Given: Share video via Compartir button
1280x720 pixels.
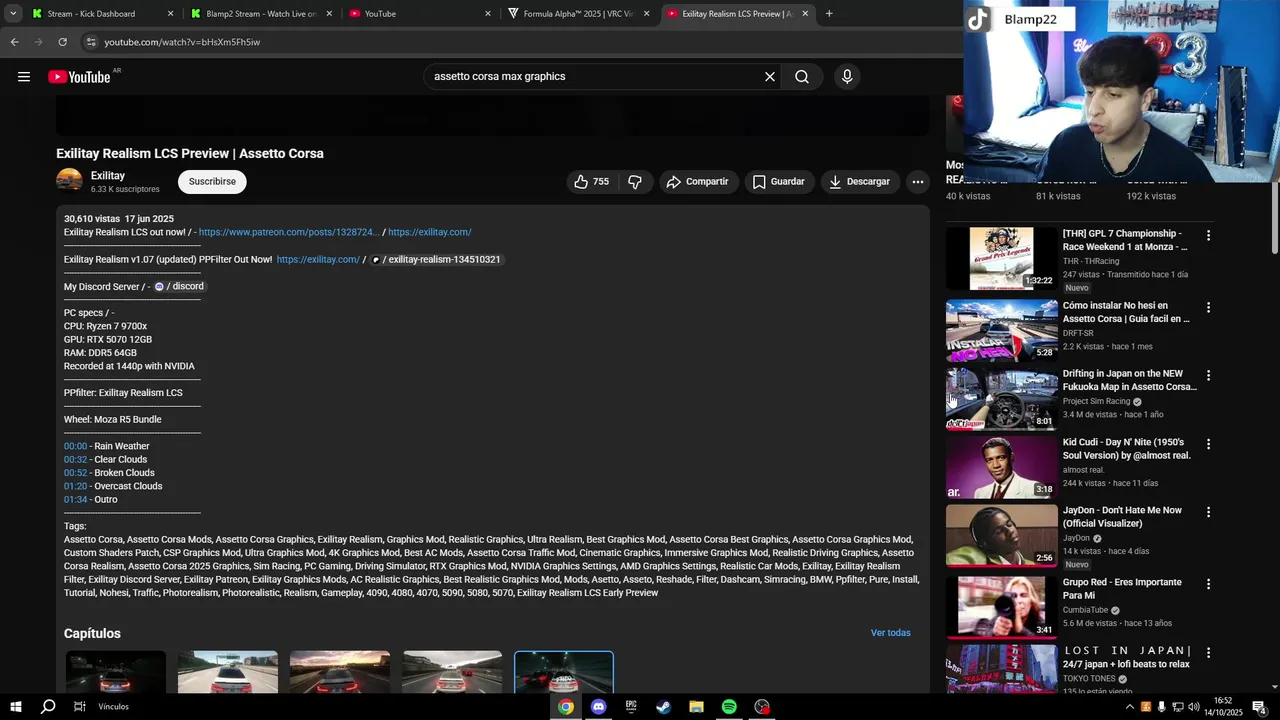Looking at the screenshot, I should (697, 182).
